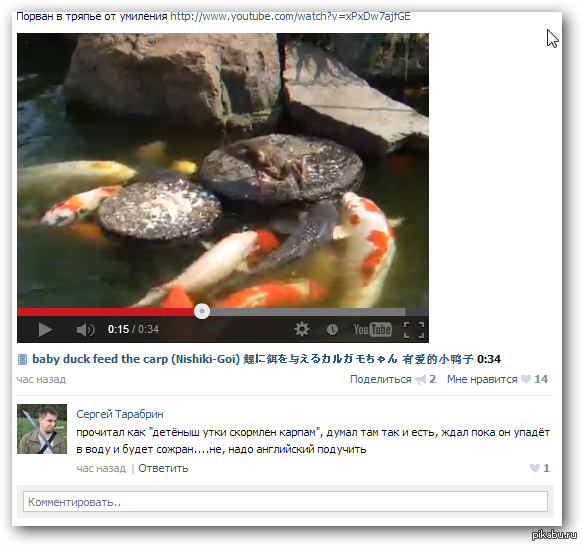Click Мне нравится text
Viewport: 582px width, 546px height.
[x=482, y=379]
